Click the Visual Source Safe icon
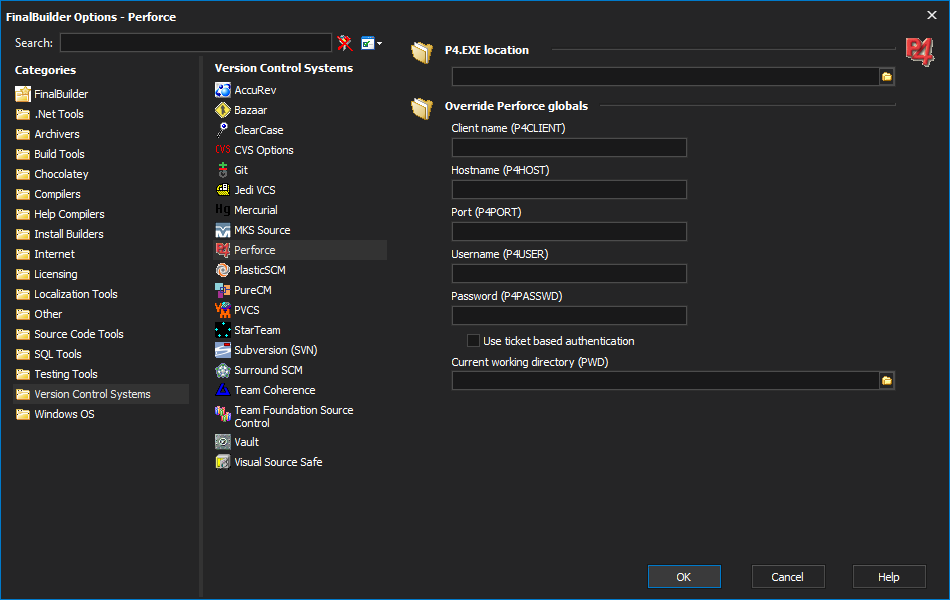The width and height of the screenshot is (950, 600). (x=223, y=462)
